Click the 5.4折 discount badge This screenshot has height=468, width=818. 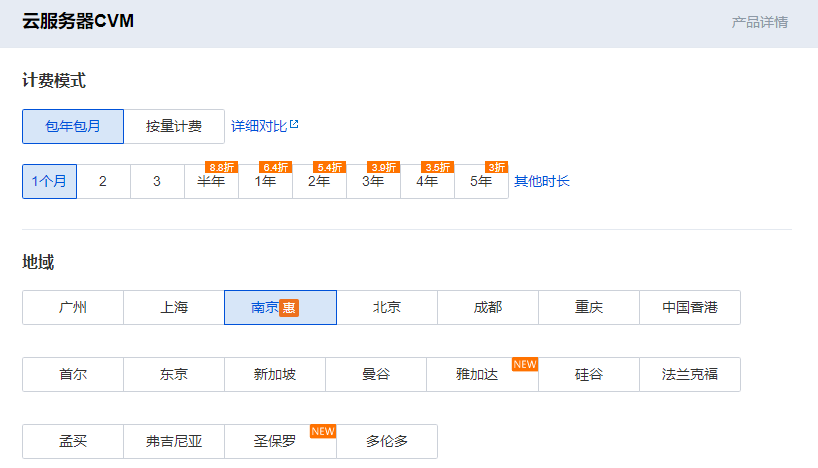[x=330, y=167]
